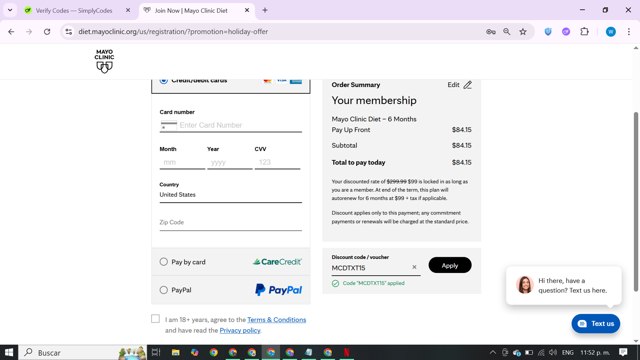
Task: Open the Country United States dropdown
Action: (231, 195)
